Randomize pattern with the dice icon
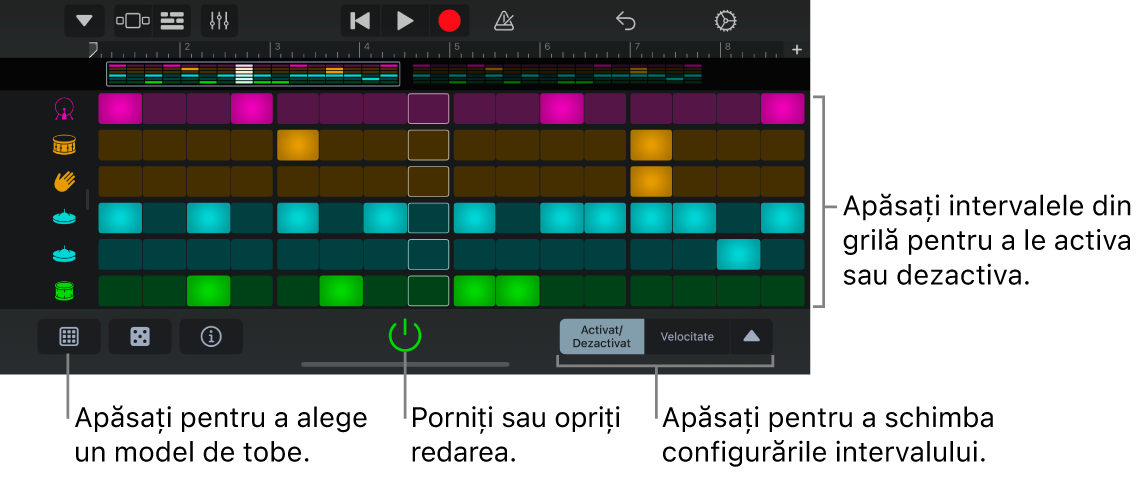Screen dimensions: 1141x479 pos(140,337)
